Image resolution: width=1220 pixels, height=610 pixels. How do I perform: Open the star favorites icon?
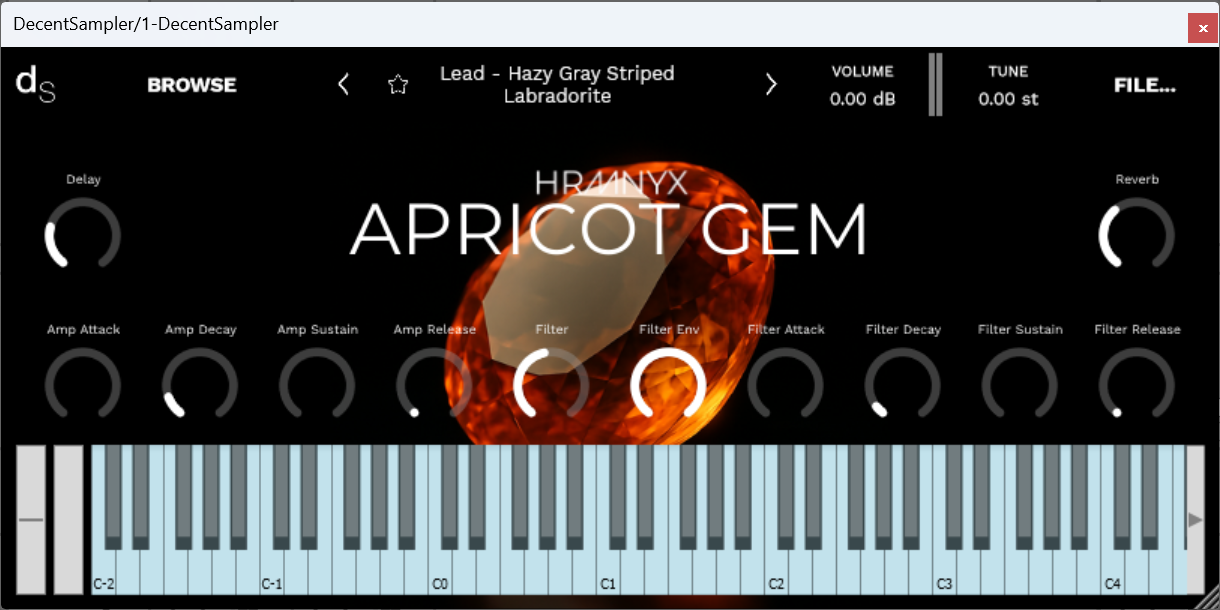click(x=397, y=84)
